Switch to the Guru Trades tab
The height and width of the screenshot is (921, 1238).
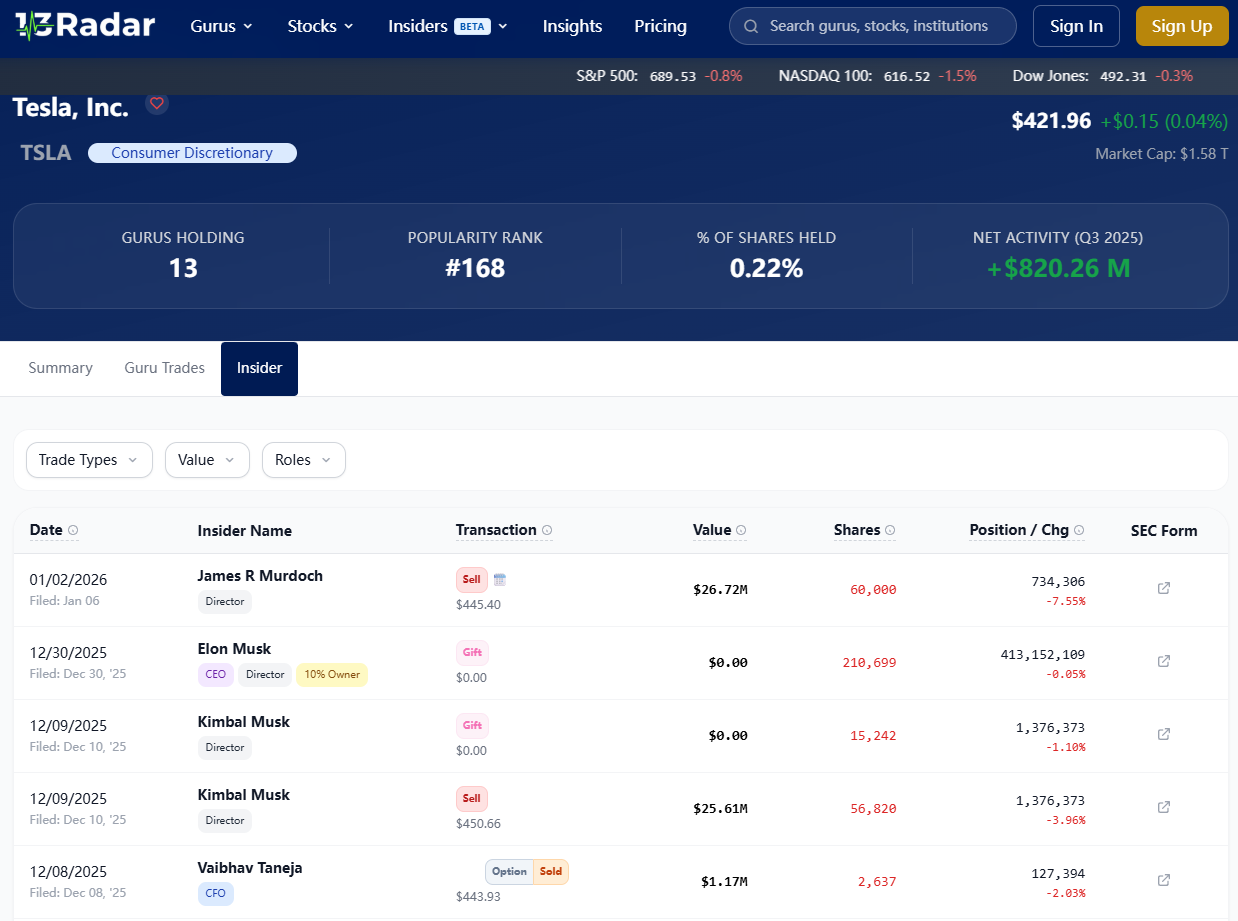(164, 368)
